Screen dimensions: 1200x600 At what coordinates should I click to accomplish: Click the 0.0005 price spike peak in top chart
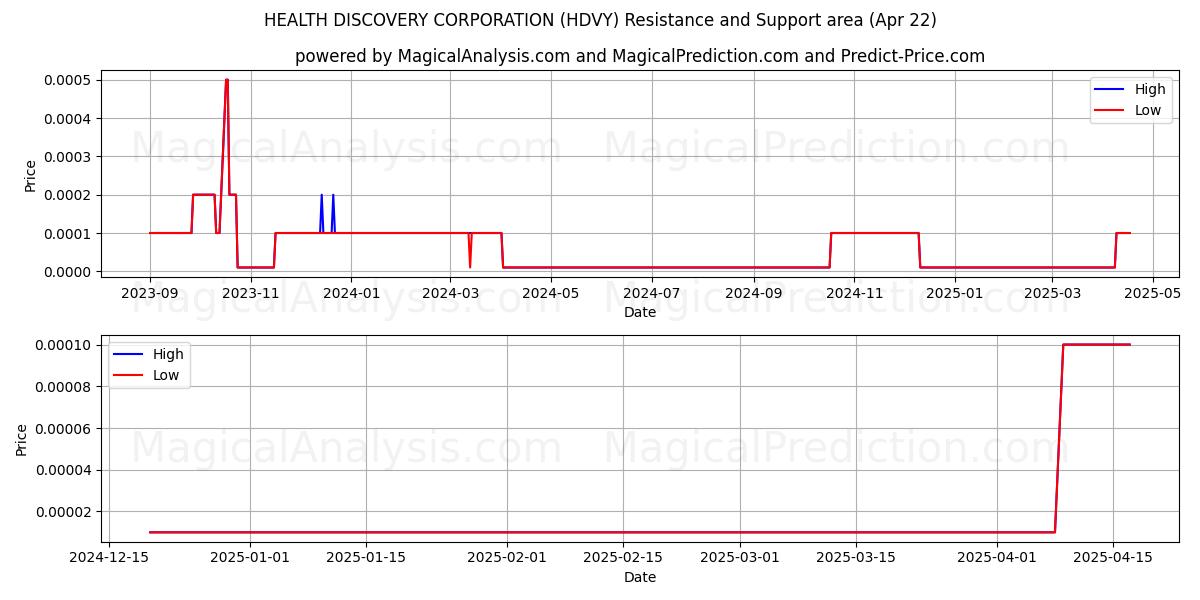coord(227,80)
